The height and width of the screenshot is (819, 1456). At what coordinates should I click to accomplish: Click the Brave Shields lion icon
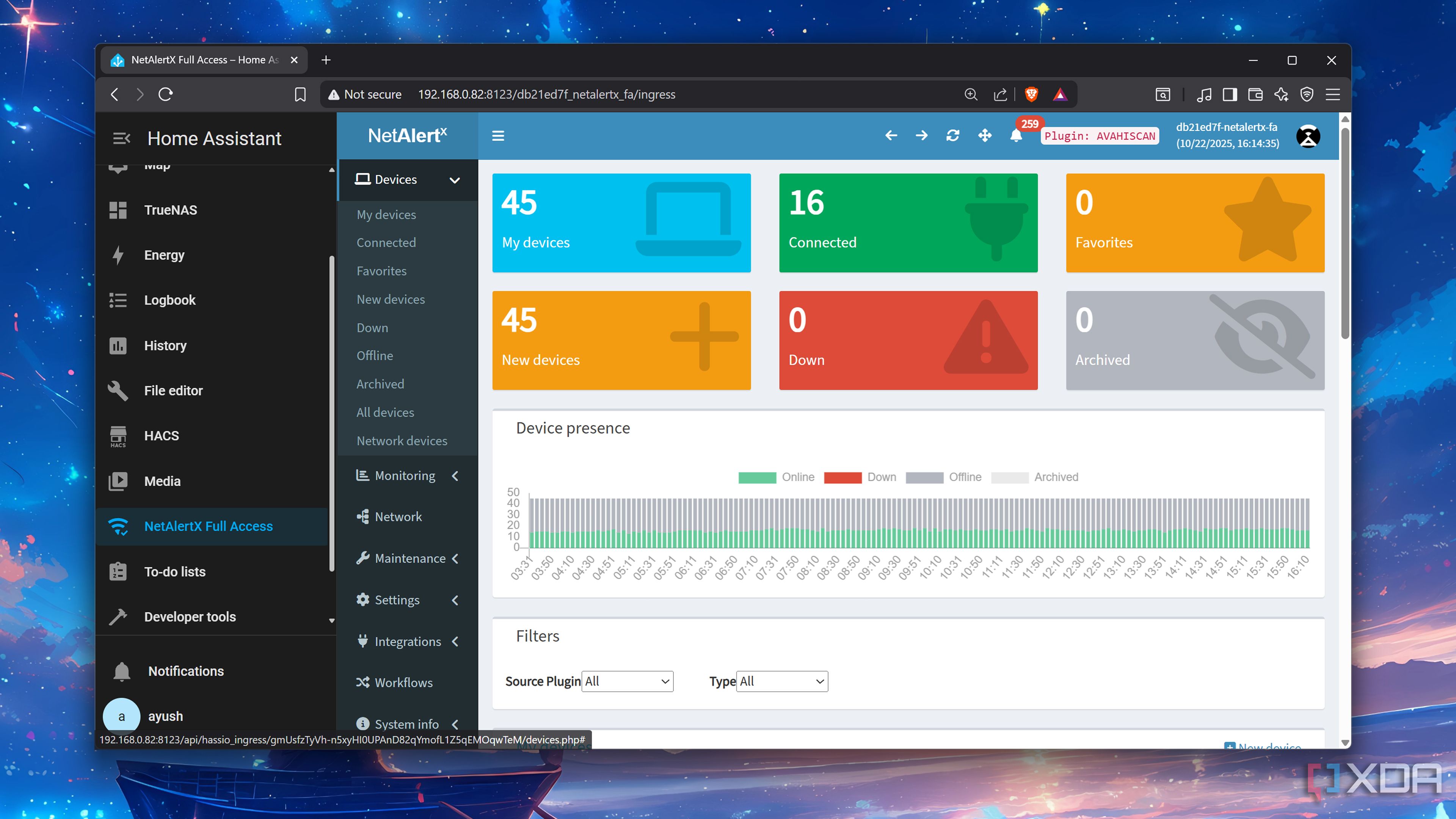pos(1031,94)
